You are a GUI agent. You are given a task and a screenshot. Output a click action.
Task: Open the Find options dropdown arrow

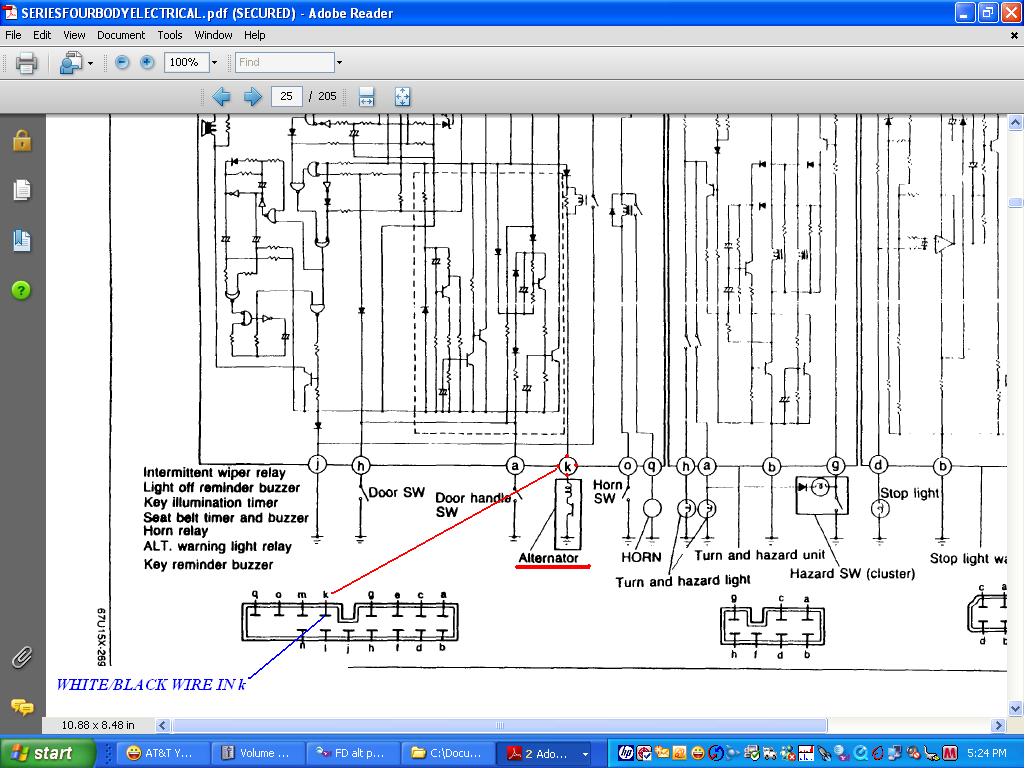tap(339, 62)
